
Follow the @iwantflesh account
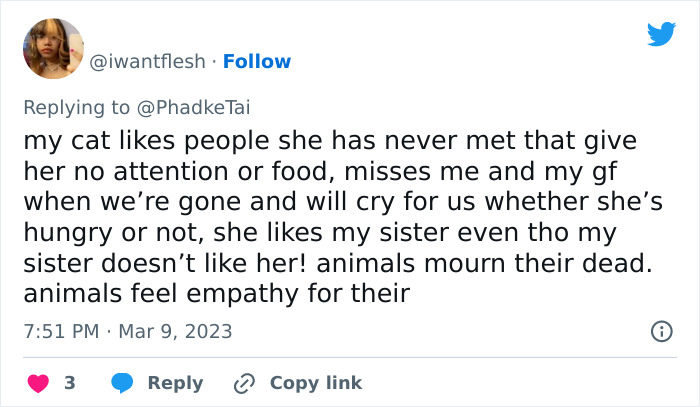tap(257, 62)
